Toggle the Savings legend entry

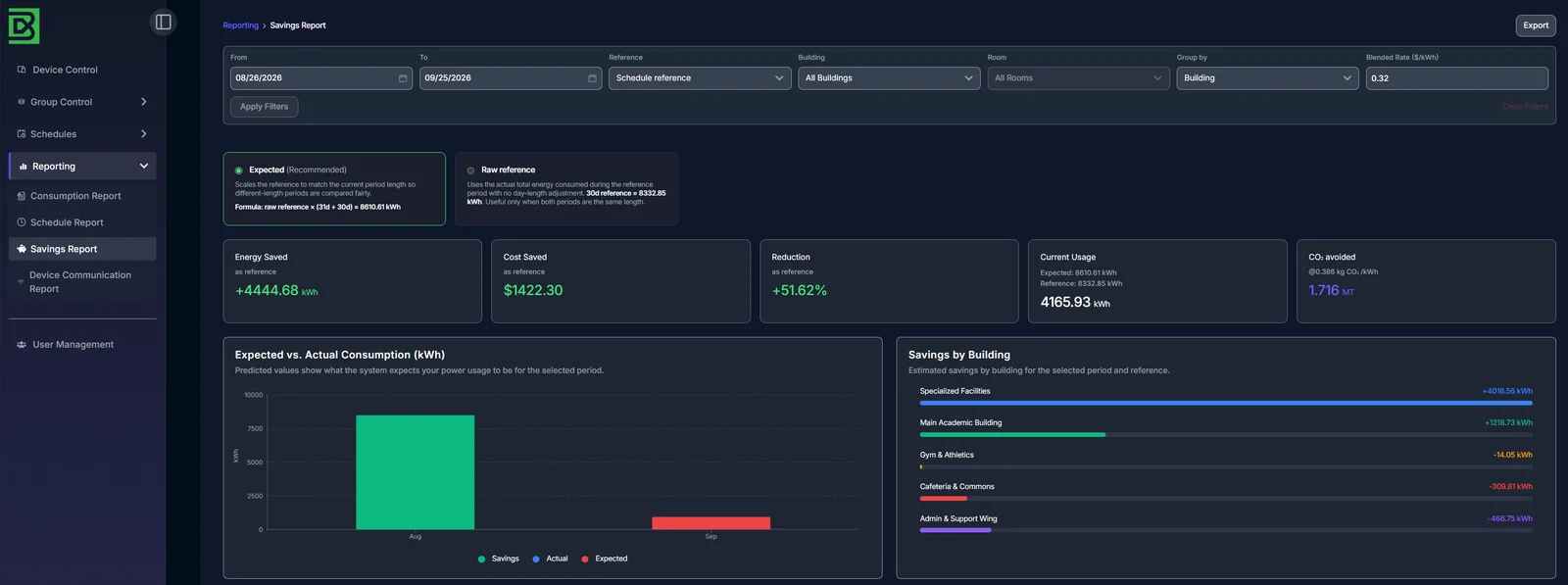pos(499,559)
